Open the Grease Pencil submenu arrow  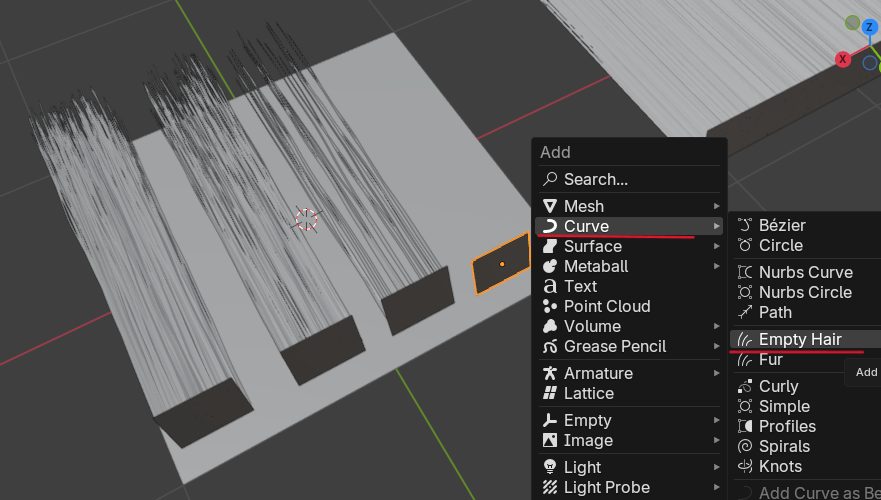pyautogui.click(x=716, y=347)
